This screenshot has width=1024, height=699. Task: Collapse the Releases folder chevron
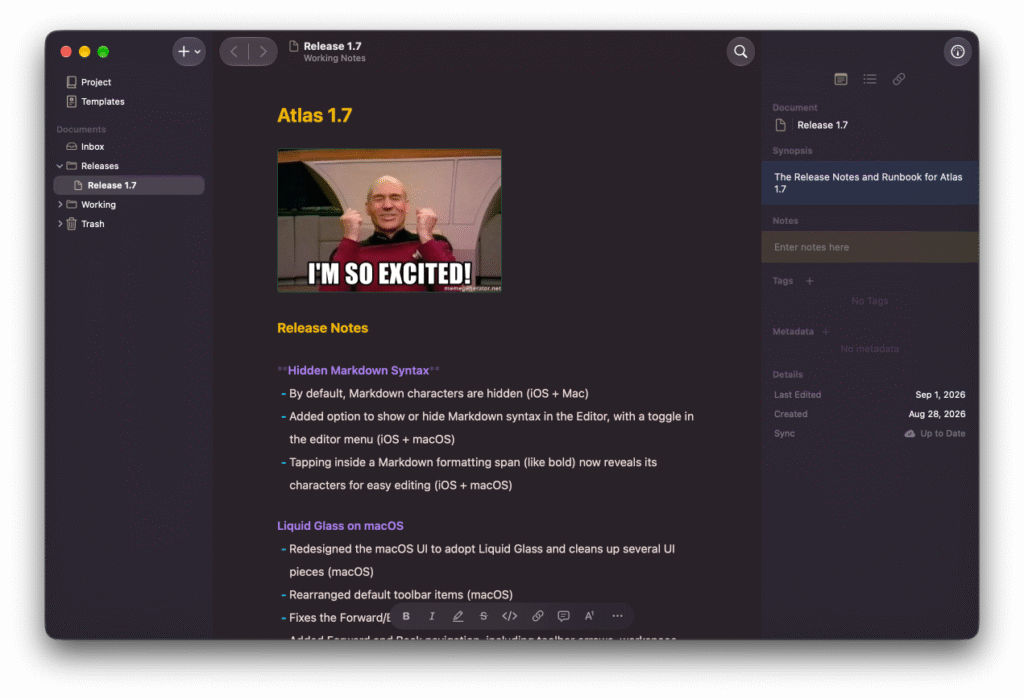[x=59, y=166]
